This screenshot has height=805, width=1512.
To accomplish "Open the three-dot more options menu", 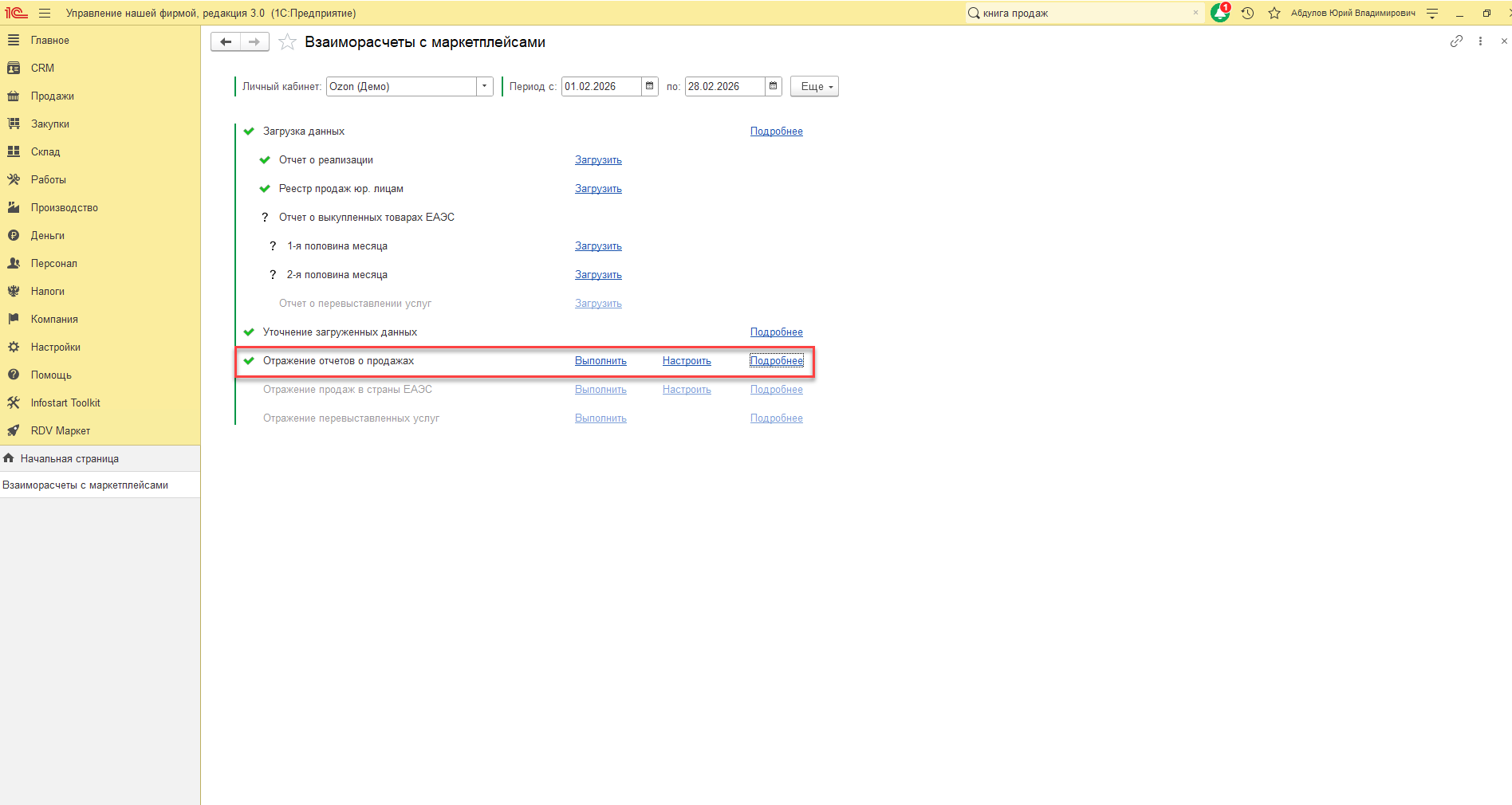I will coord(1480,41).
